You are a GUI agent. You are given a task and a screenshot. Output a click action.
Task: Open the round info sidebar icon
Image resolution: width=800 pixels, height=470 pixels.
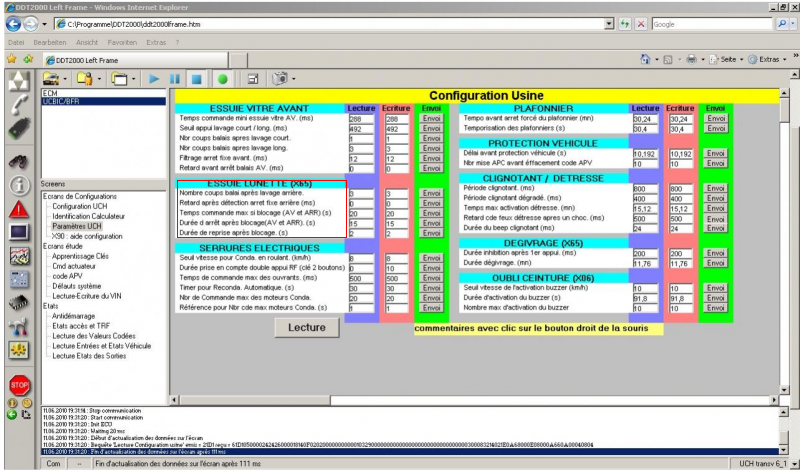(19, 185)
